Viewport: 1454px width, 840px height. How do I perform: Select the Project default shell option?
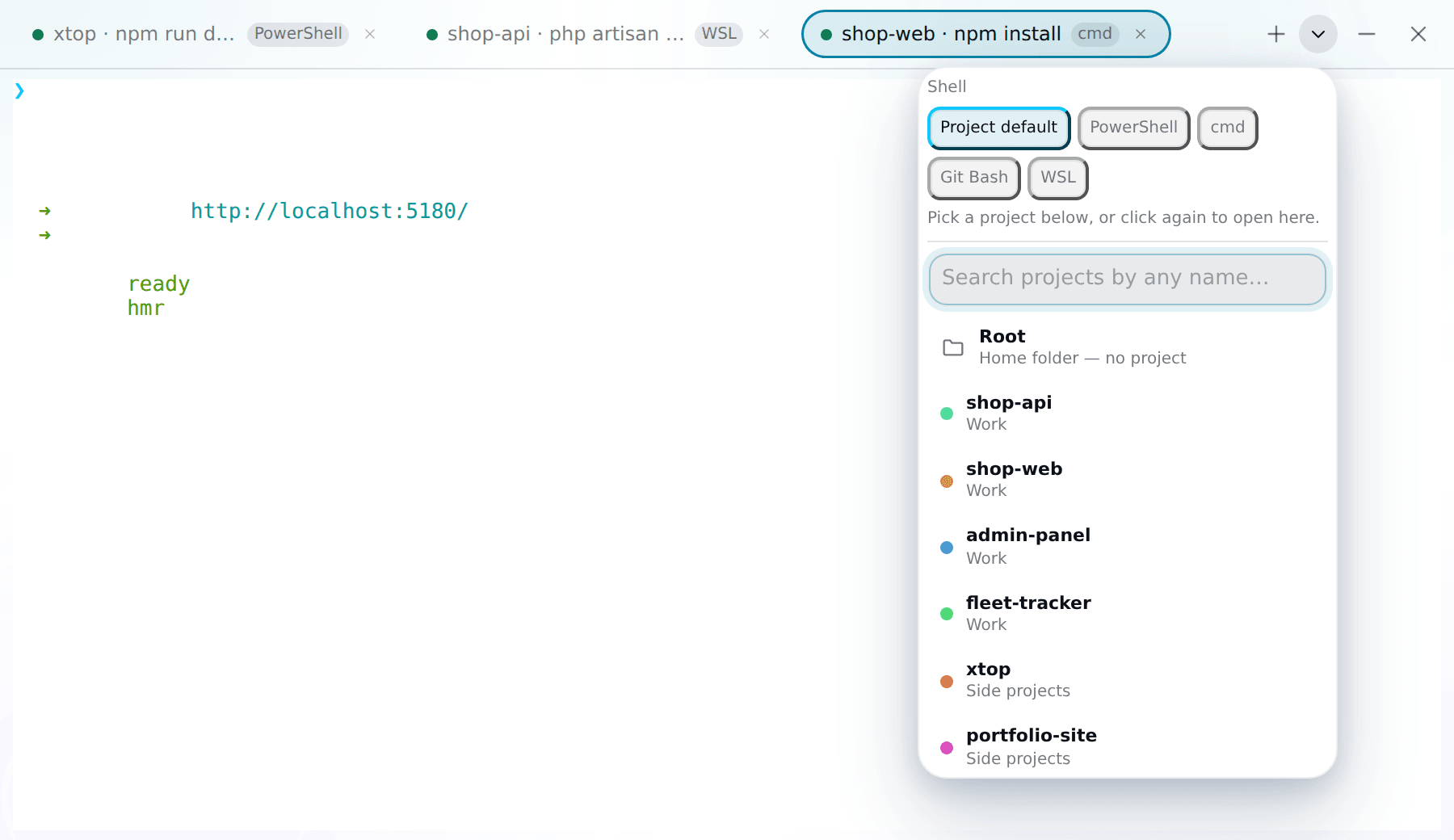(x=998, y=128)
